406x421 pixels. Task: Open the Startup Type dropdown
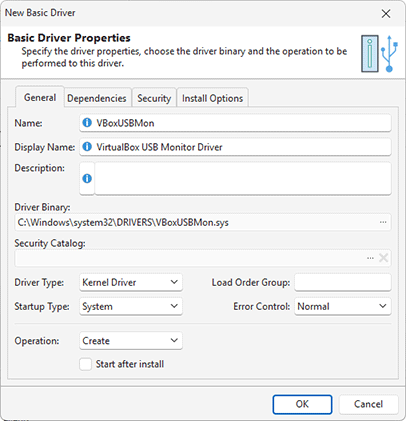tap(131, 306)
